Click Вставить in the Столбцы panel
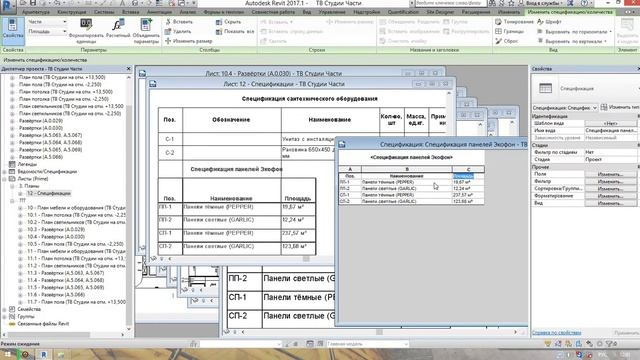Image resolution: width=640 pixels, height=360 pixels. 179,22
